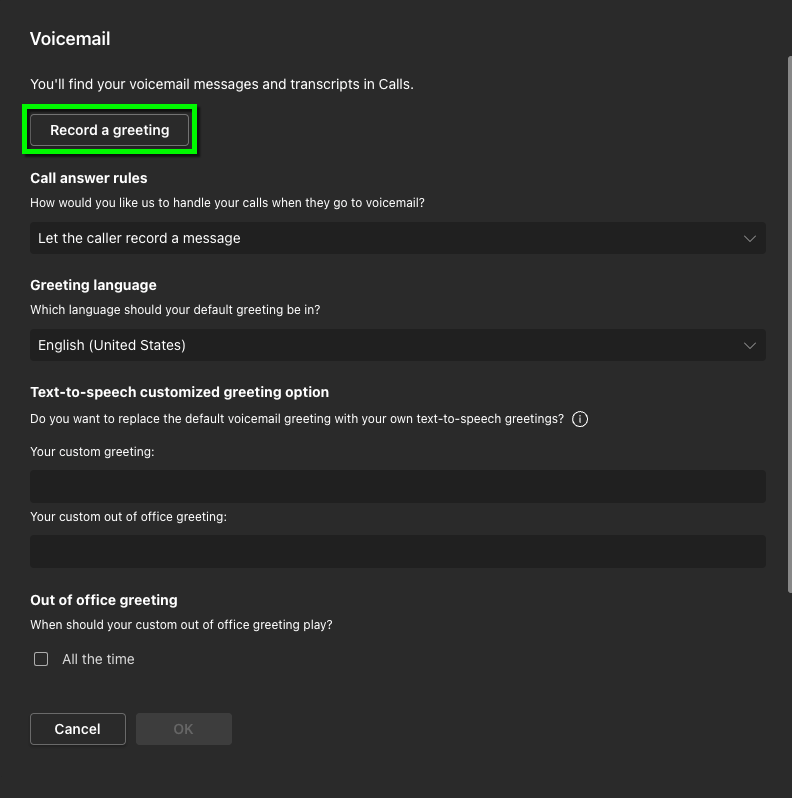This screenshot has height=798, width=792.
Task: Dismiss the dialog with the Cancel button
Action: tap(78, 729)
